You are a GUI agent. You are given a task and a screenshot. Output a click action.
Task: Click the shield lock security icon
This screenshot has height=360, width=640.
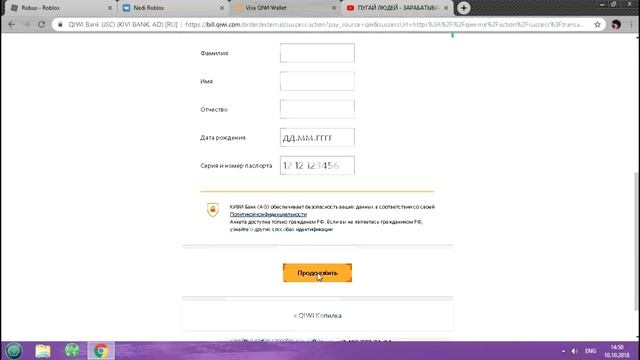click(213, 210)
